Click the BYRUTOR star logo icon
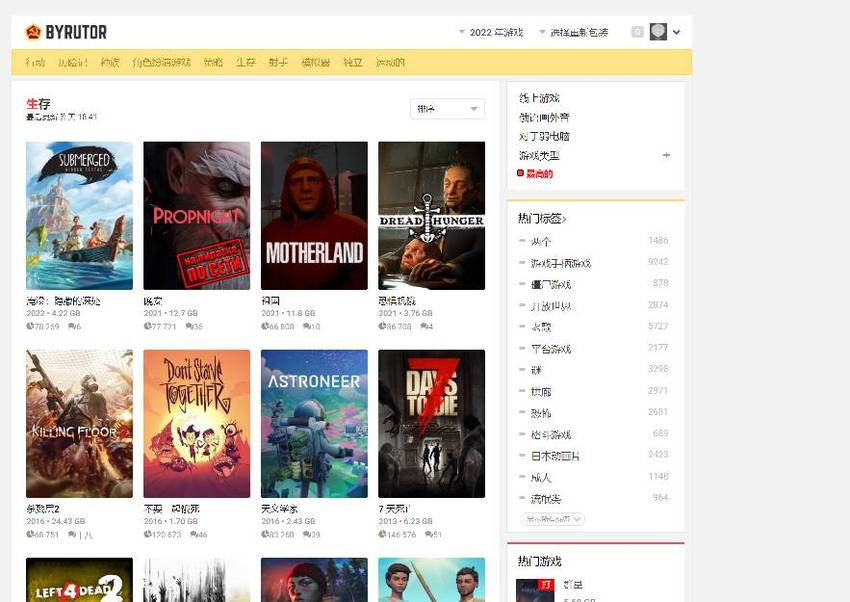The image size is (850, 602). tap(33, 32)
